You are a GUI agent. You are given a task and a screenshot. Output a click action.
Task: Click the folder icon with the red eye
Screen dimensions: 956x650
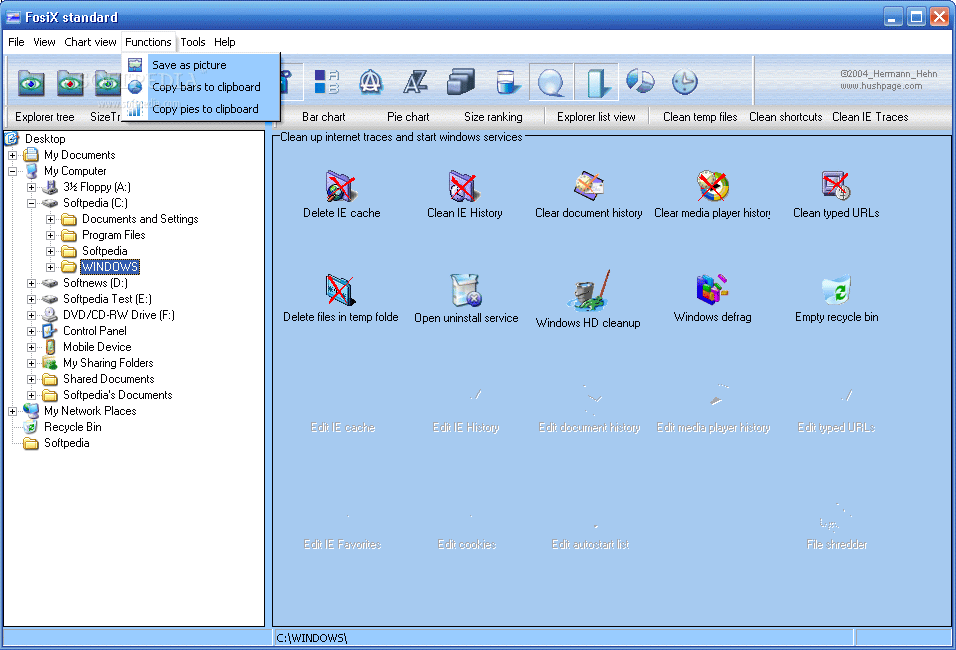(x=70, y=82)
